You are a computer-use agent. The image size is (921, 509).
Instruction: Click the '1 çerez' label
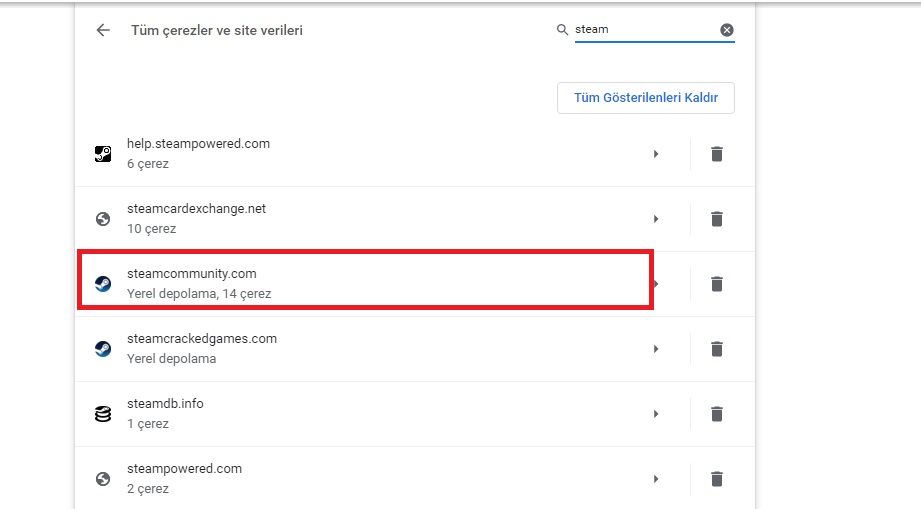(148, 424)
